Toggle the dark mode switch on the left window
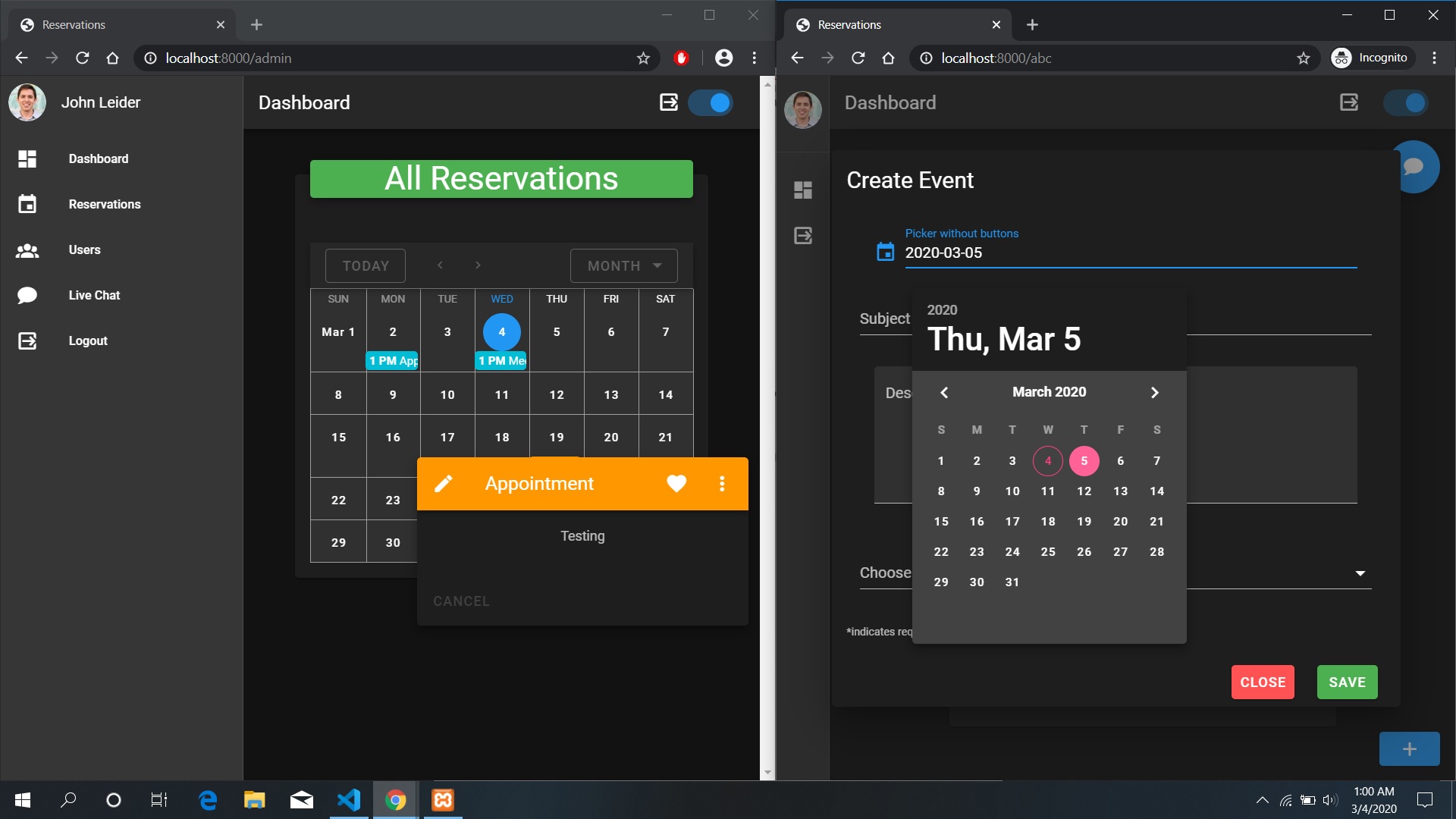Screen dimensions: 1456x819 click(711, 102)
